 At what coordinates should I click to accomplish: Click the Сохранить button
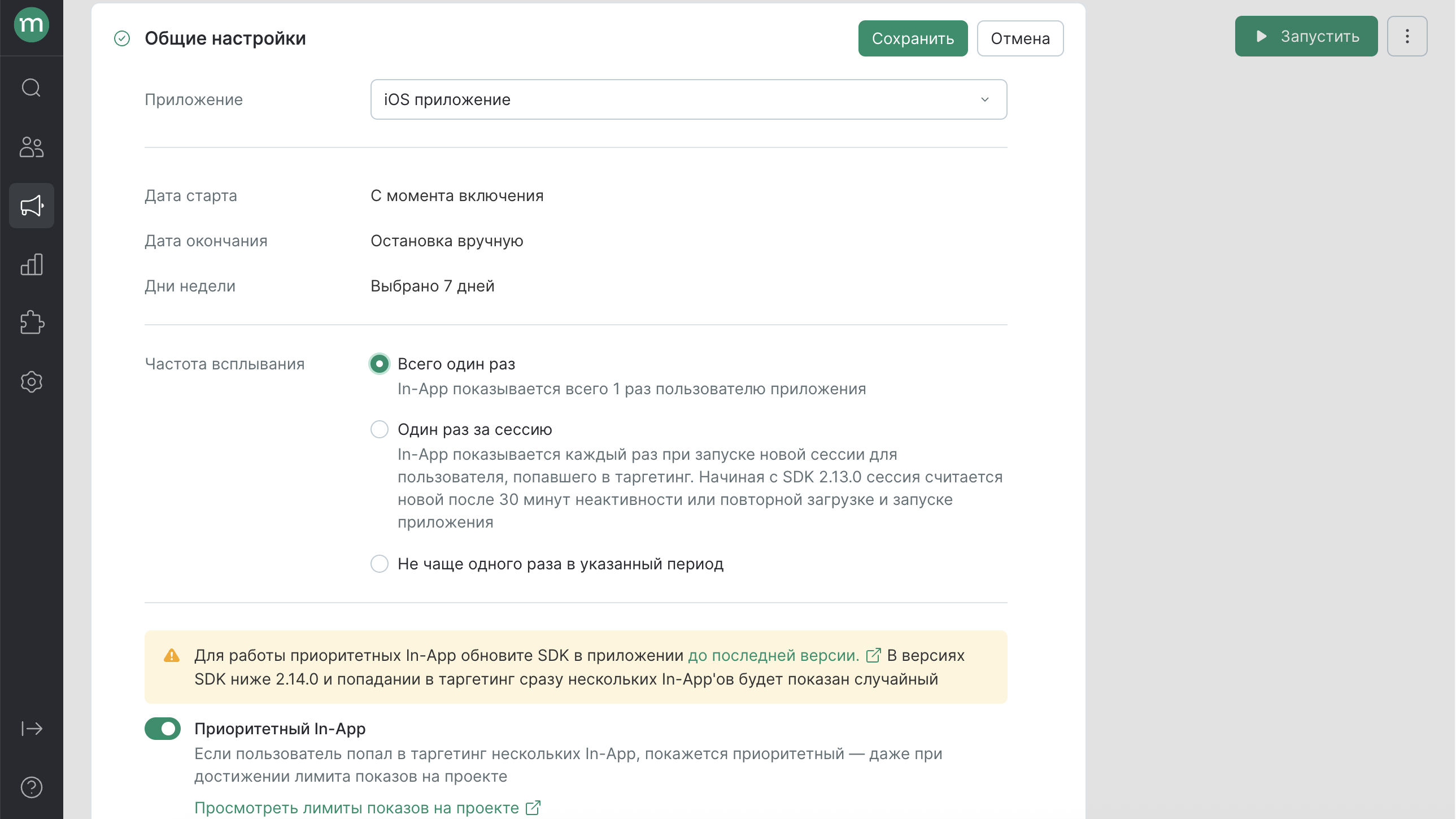pos(913,38)
